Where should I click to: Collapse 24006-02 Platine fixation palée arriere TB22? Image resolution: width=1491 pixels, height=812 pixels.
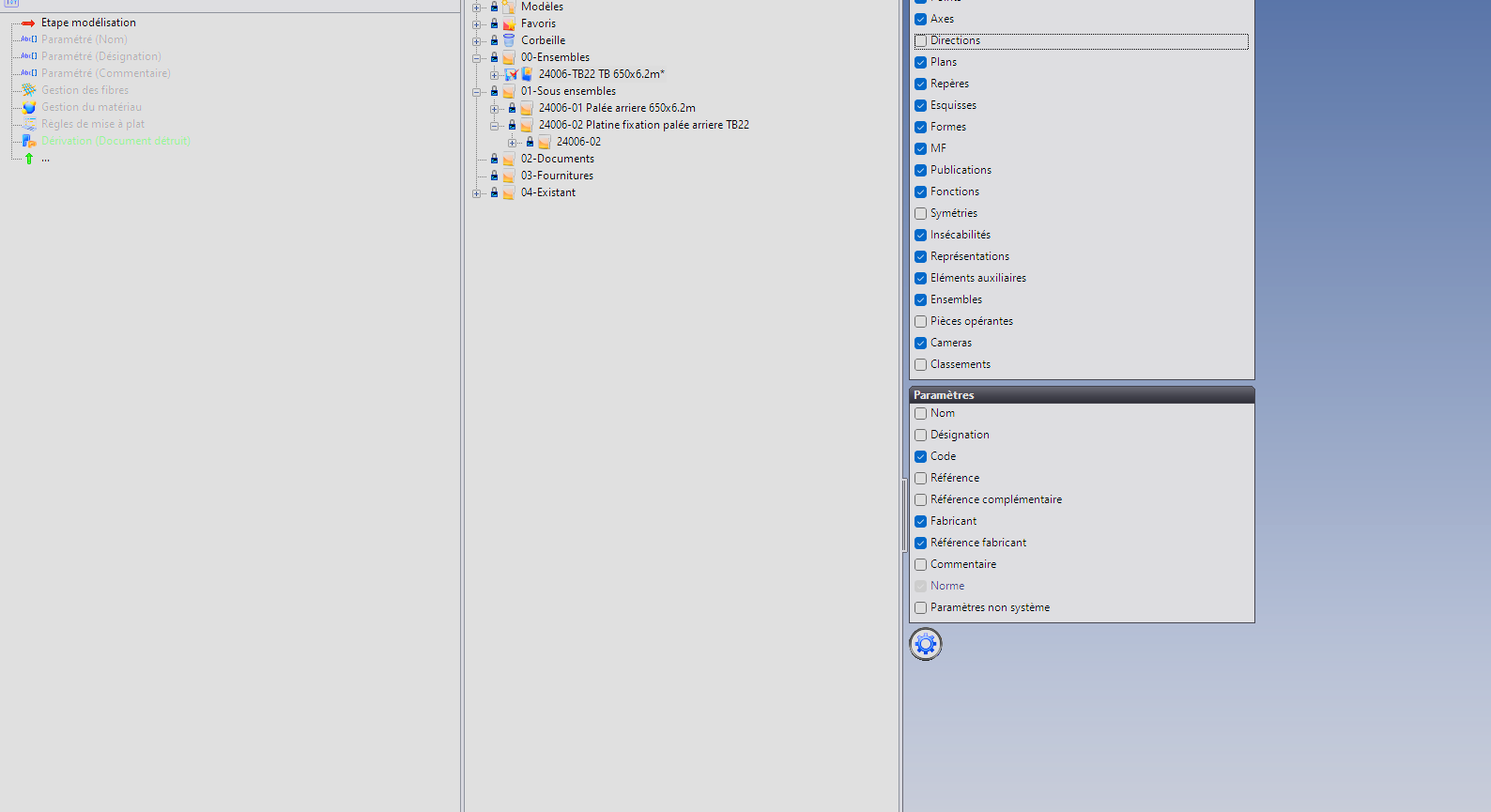[495, 126]
